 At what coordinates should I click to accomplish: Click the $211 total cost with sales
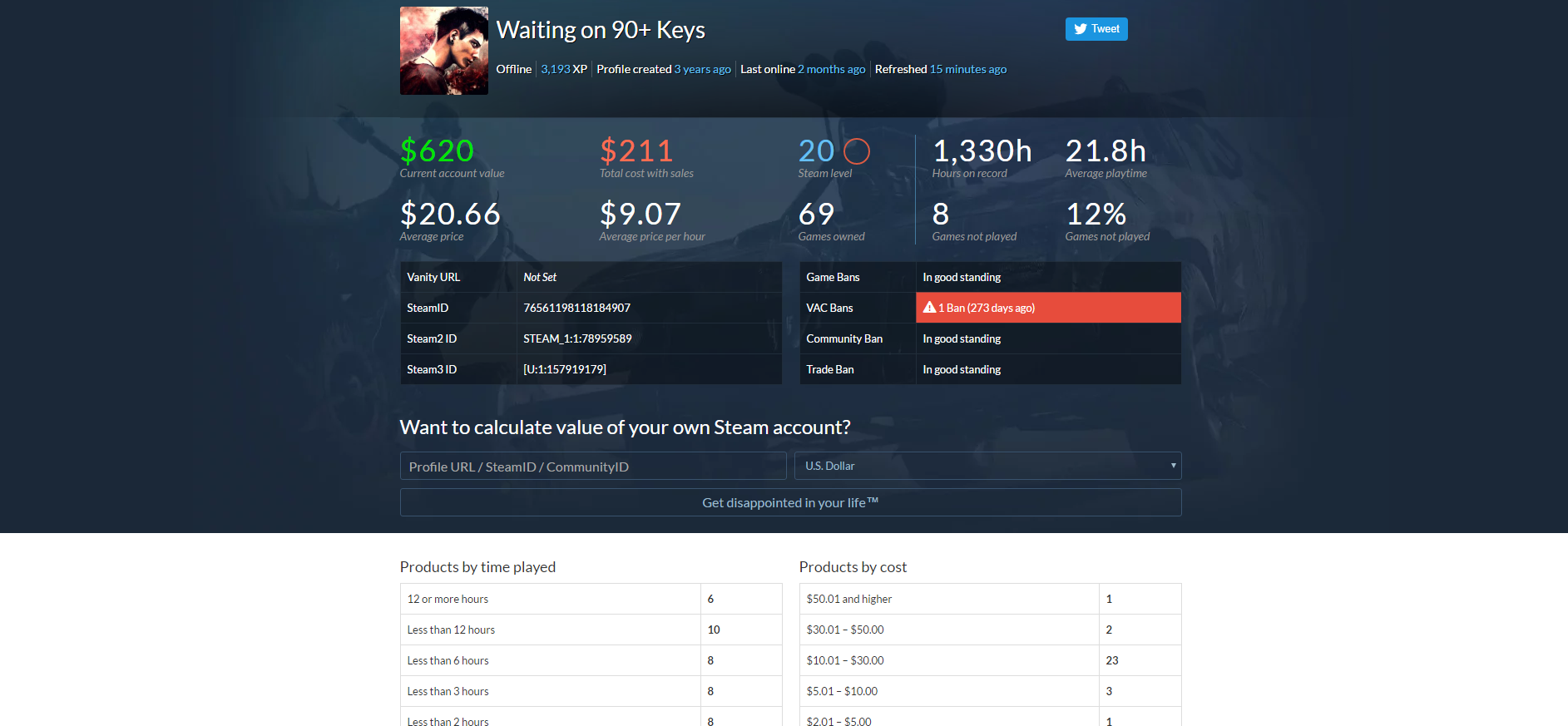[x=636, y=151]
